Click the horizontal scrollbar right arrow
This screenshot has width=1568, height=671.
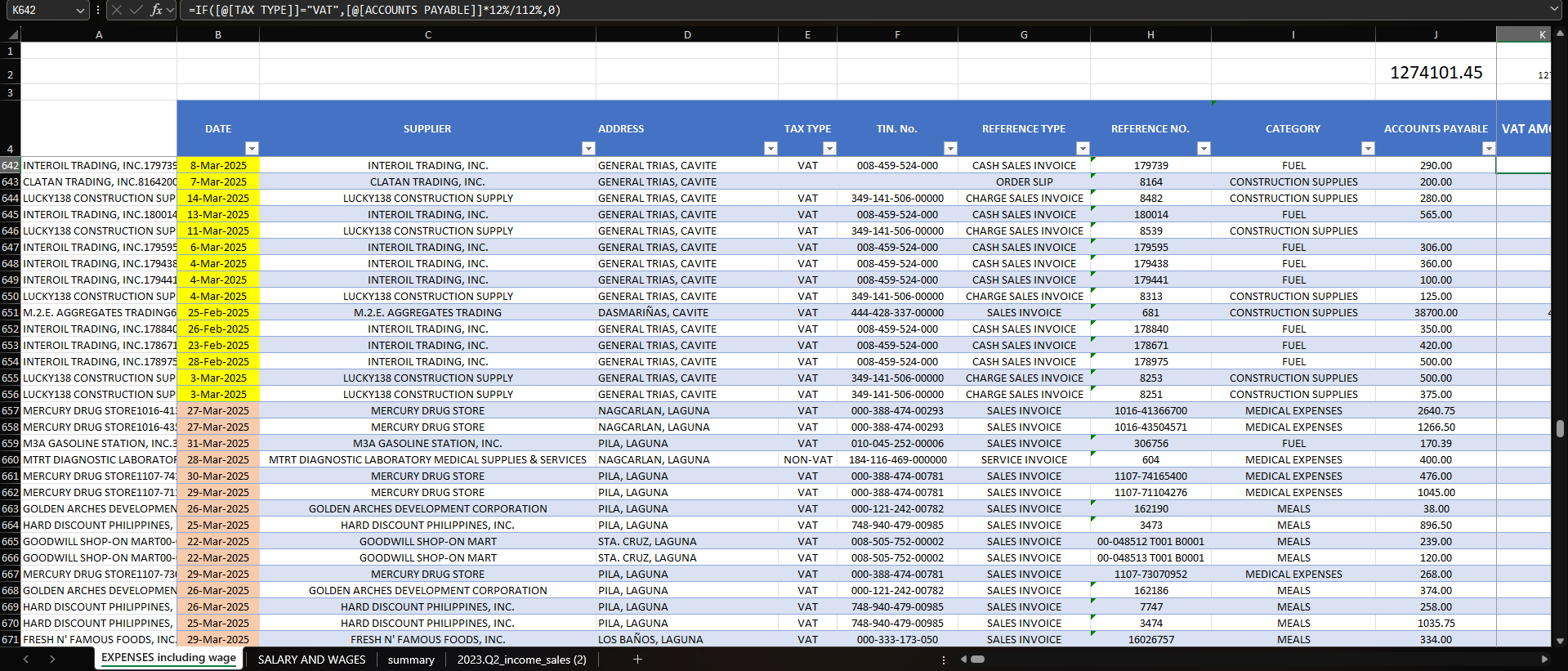pyautogui.click(x=1544, y=660)
